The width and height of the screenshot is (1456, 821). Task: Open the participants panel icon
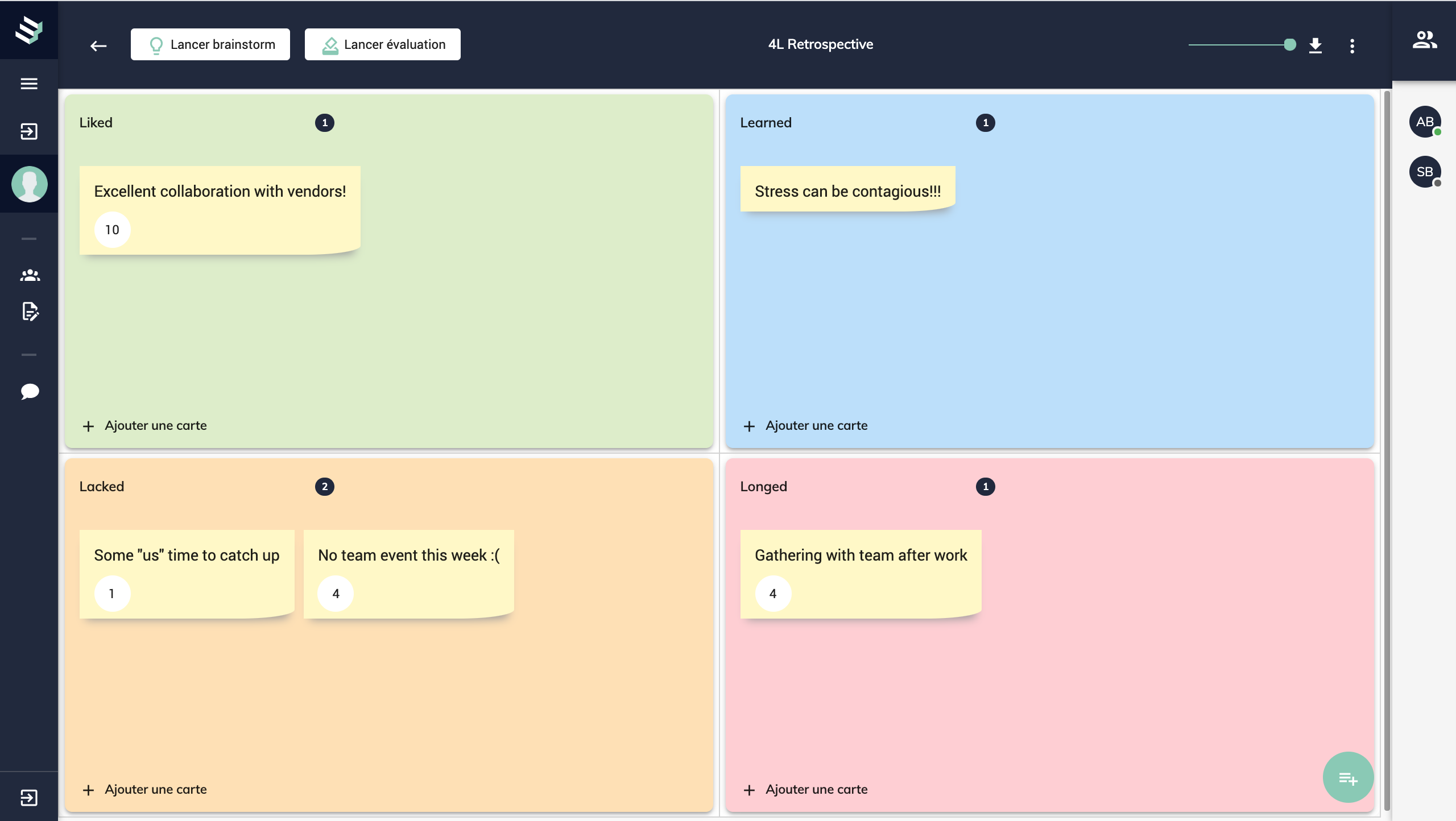(1425, 40)
